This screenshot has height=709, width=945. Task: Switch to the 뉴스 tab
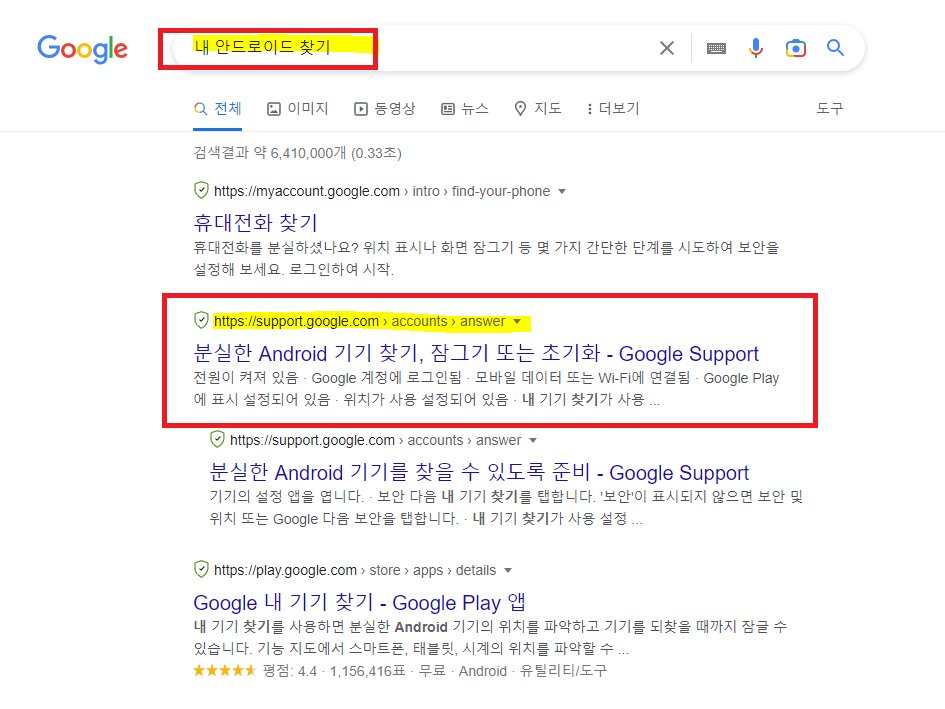tap(465, 109)
